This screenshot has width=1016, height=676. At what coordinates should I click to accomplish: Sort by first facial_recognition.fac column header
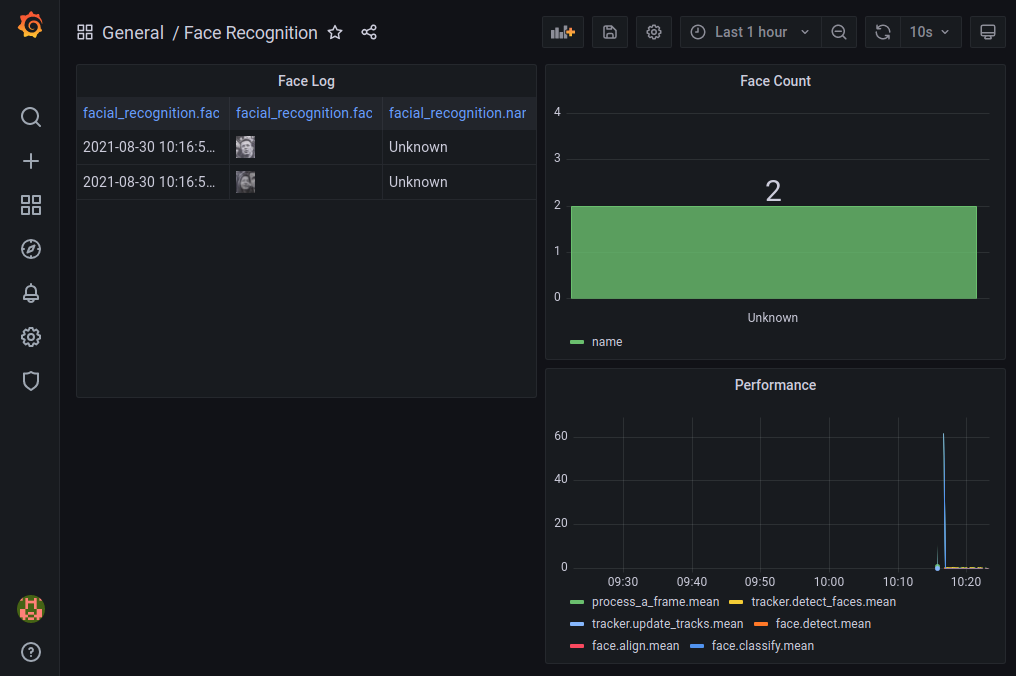pyautogui.click(x=153, y=113)
